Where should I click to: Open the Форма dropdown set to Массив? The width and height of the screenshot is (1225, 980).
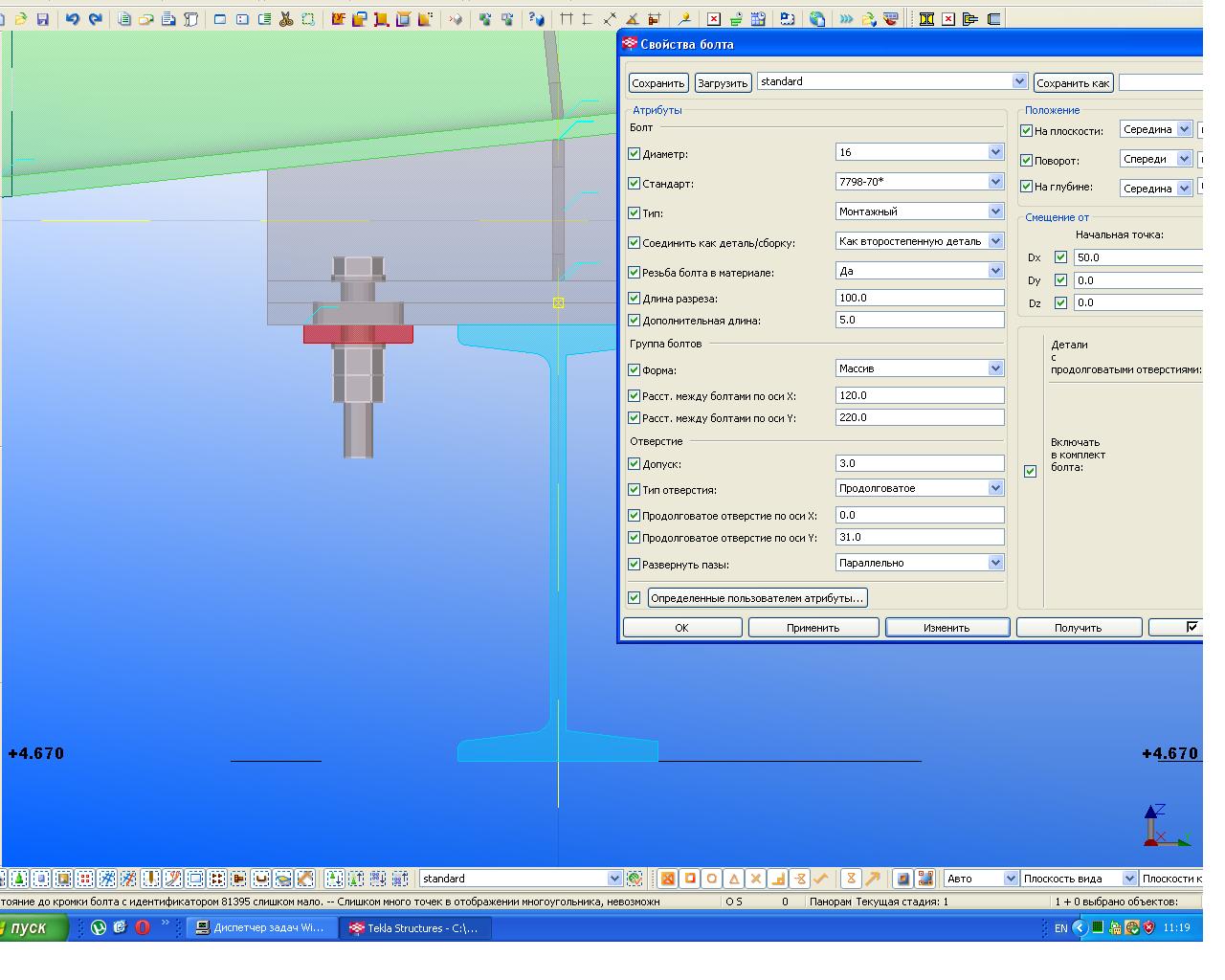995,368
